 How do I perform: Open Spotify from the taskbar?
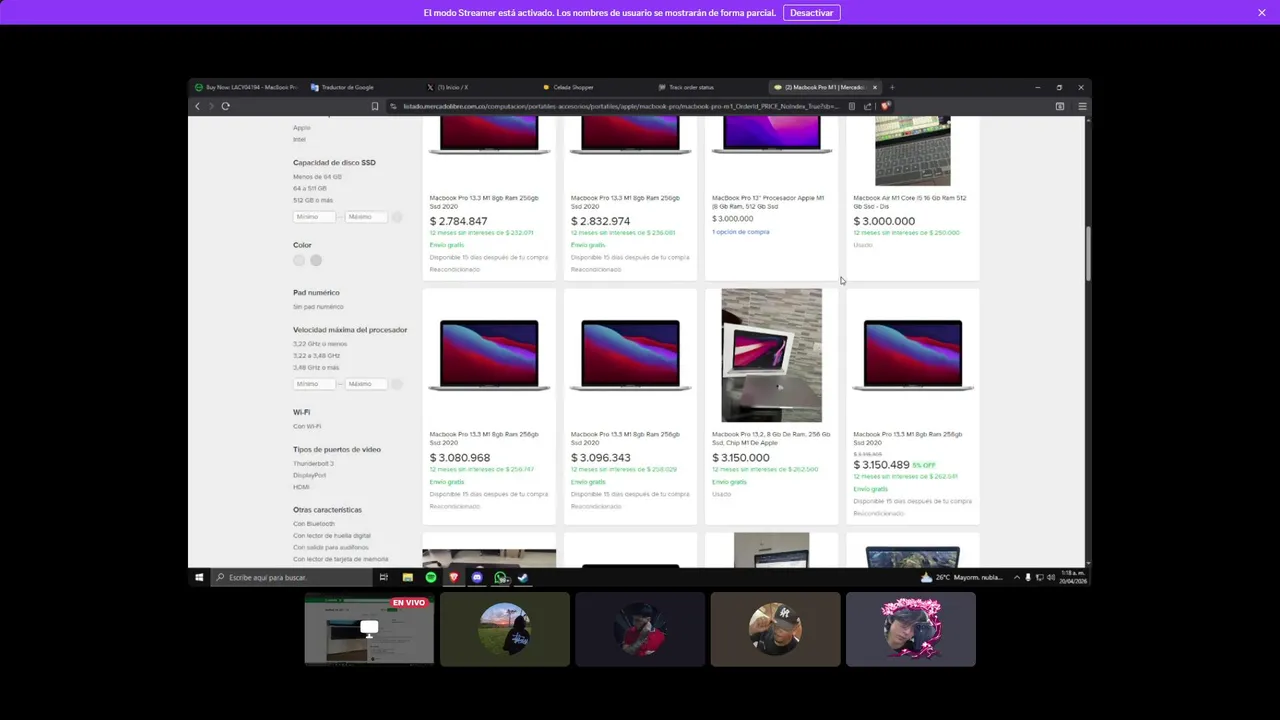click(x=431, y=577)
